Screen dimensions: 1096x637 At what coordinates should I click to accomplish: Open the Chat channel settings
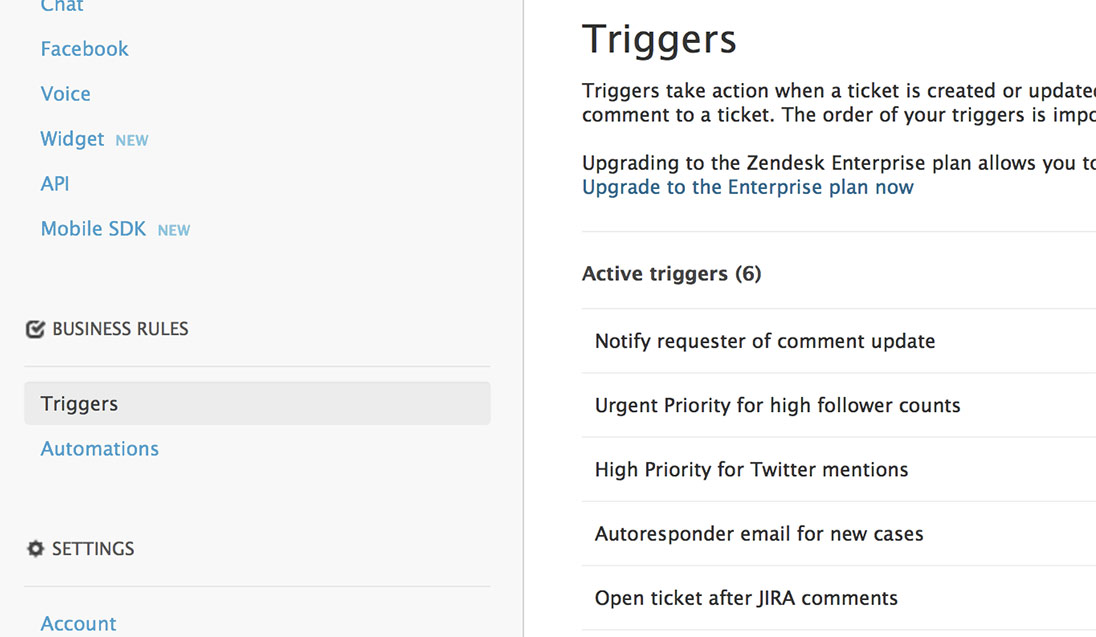pyautogui.click(x=62, y=6)
